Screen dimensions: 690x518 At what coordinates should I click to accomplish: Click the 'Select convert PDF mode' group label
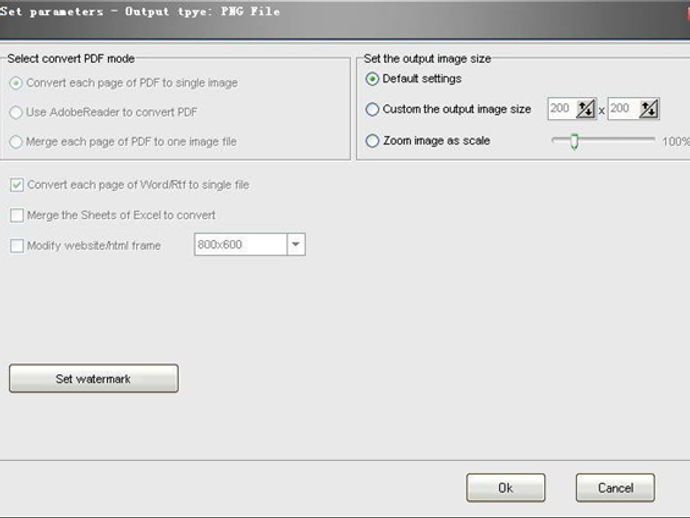pyautogui.click(x=71, y=59)
